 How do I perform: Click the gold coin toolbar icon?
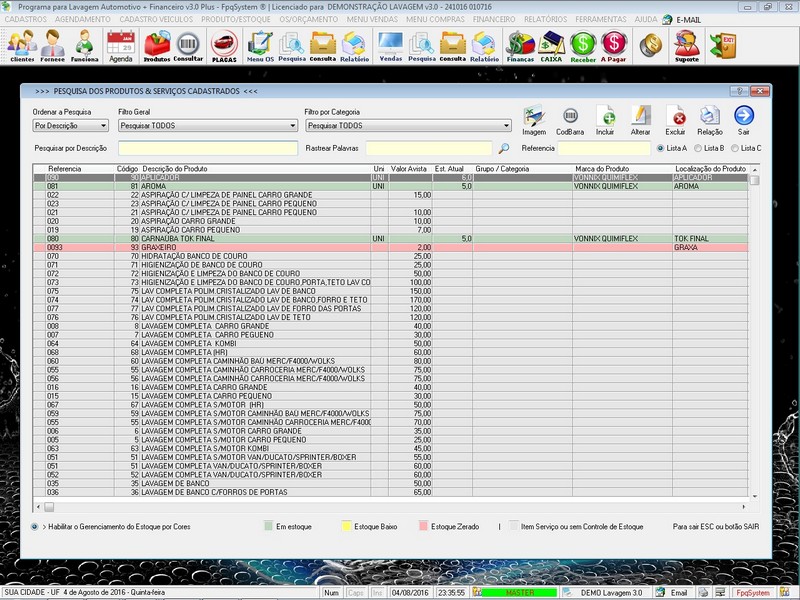(x=651, y=45)
